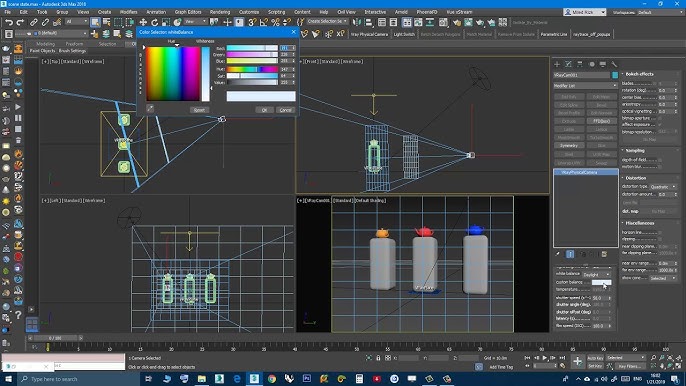
Task: Go to start frame control
Action: (528, 358)
